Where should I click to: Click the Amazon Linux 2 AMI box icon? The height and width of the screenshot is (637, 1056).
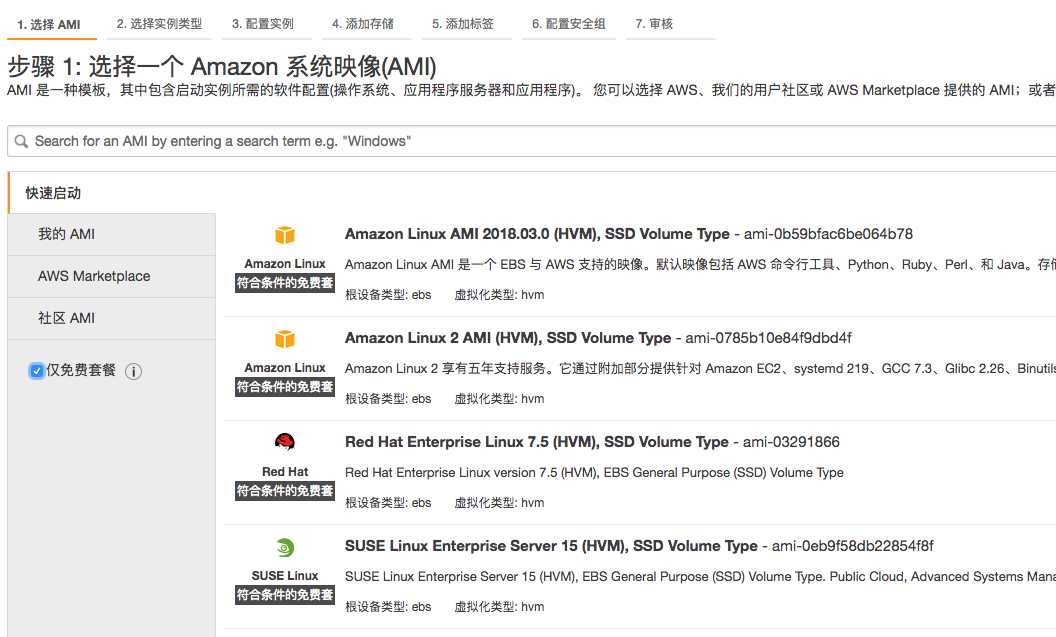[285, 339]
